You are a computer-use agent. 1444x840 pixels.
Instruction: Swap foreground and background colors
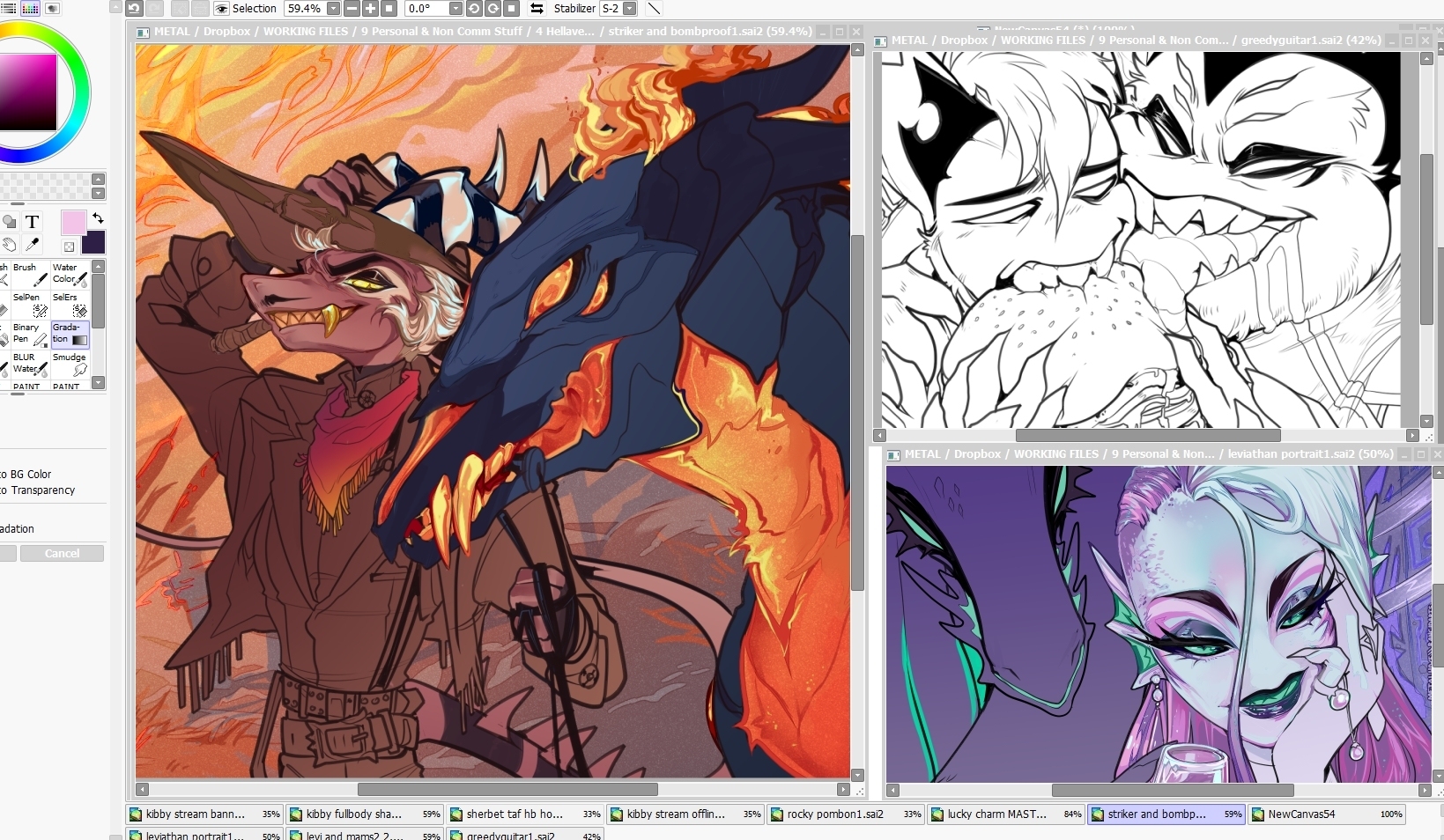pos(98,217)
